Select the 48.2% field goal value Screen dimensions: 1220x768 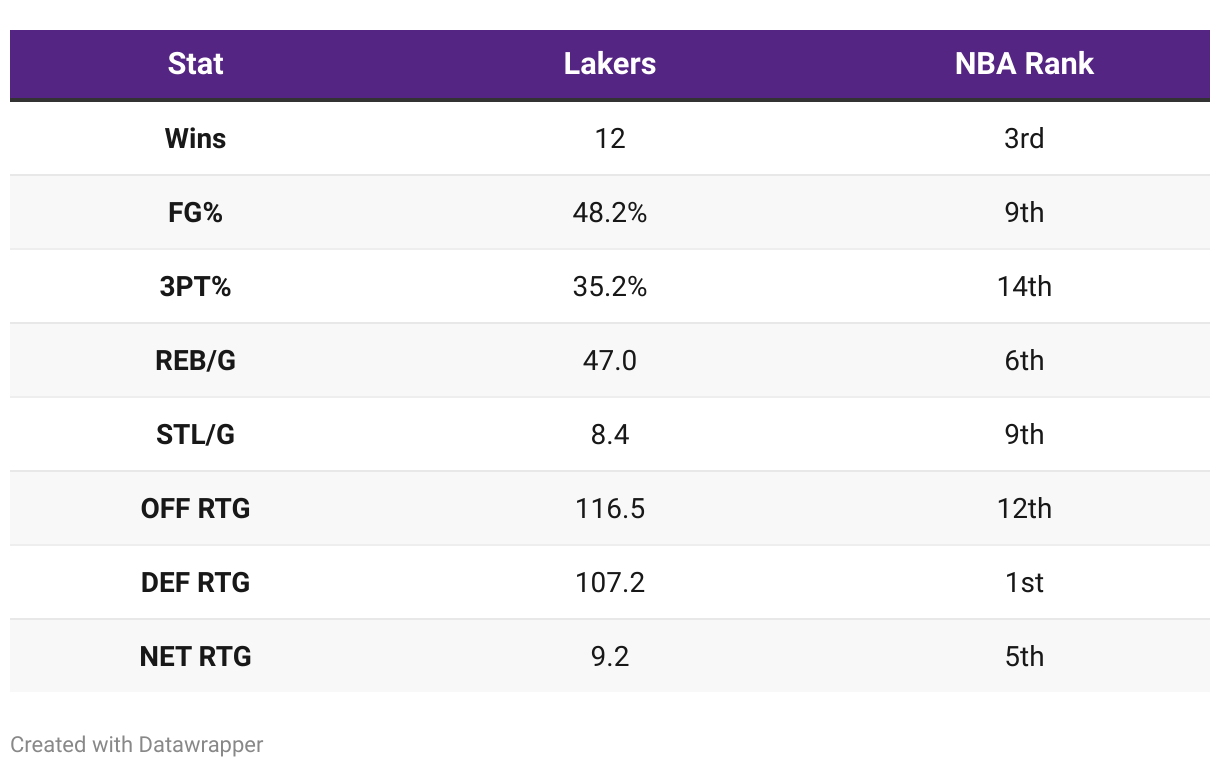610,212
